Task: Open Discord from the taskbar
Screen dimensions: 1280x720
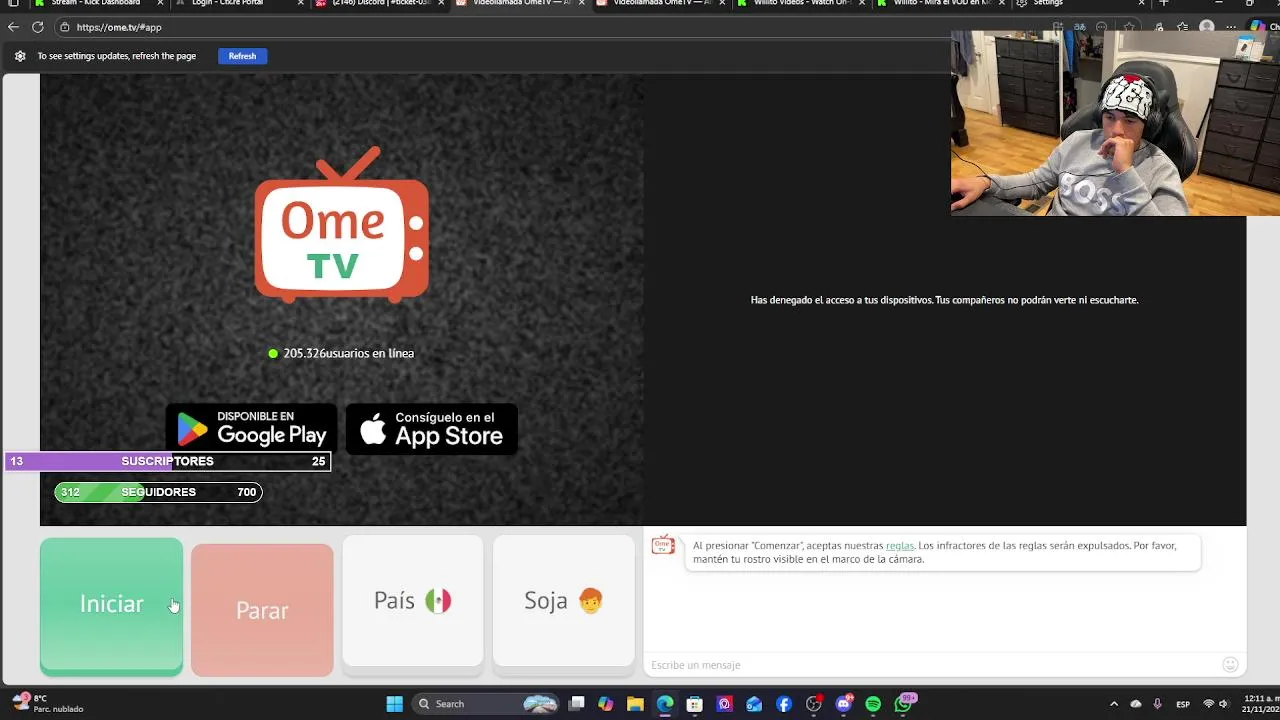Action: (x=843, y=704)
